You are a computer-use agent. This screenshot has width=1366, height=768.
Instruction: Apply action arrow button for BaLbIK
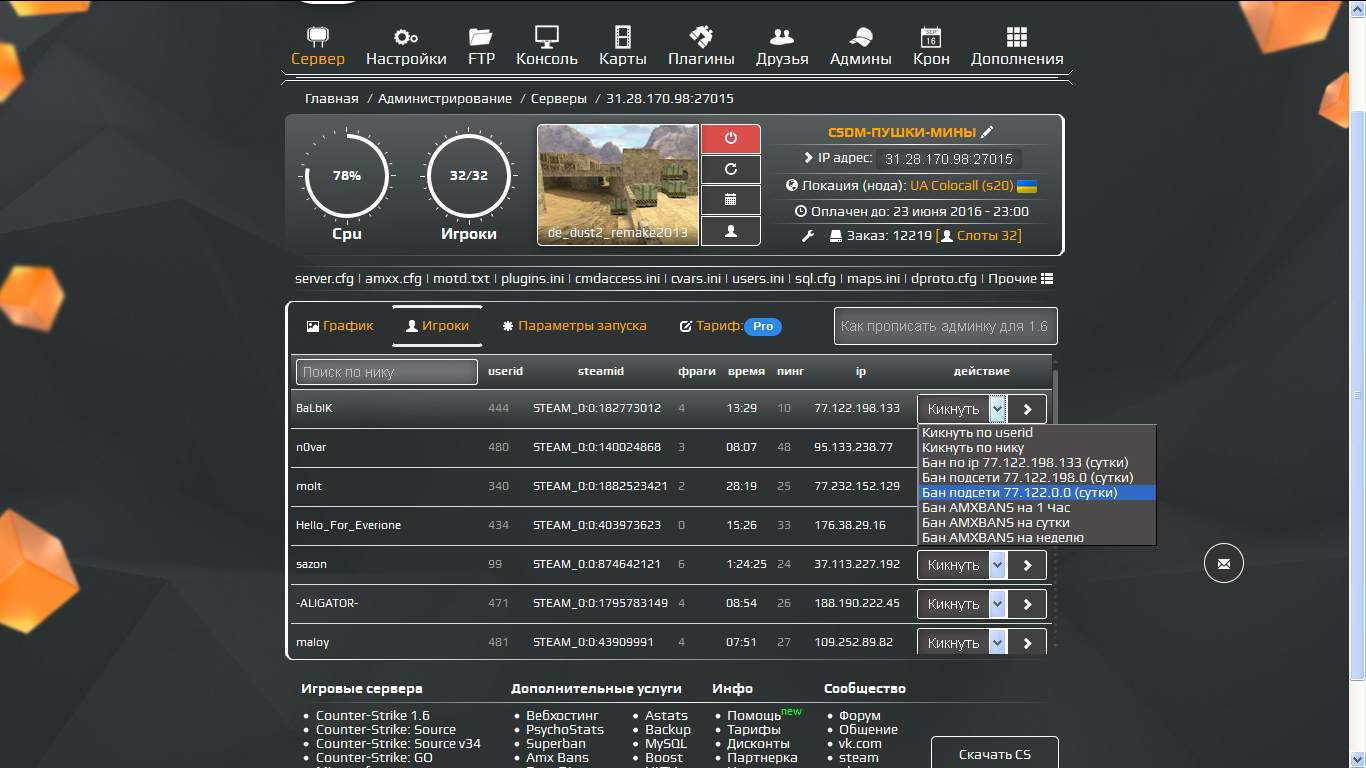pos(1027,409)
